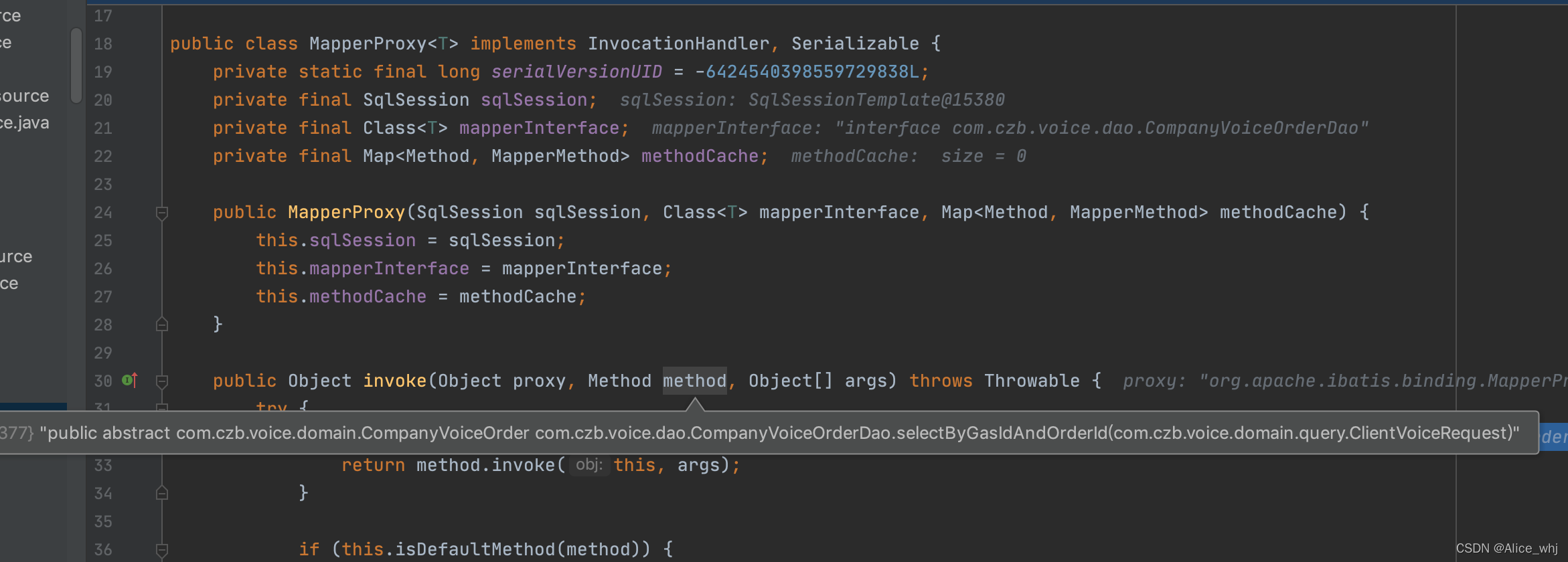
Task: Click the 'MapperProxy' constructor name on line 24
Action: pos(347,212)
